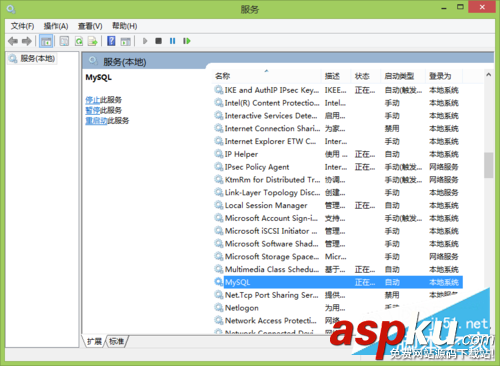Viewport: 500px width, 366px height.
Task: Click the vertical scrollbar thumb
Action: [x=488, y=165]
